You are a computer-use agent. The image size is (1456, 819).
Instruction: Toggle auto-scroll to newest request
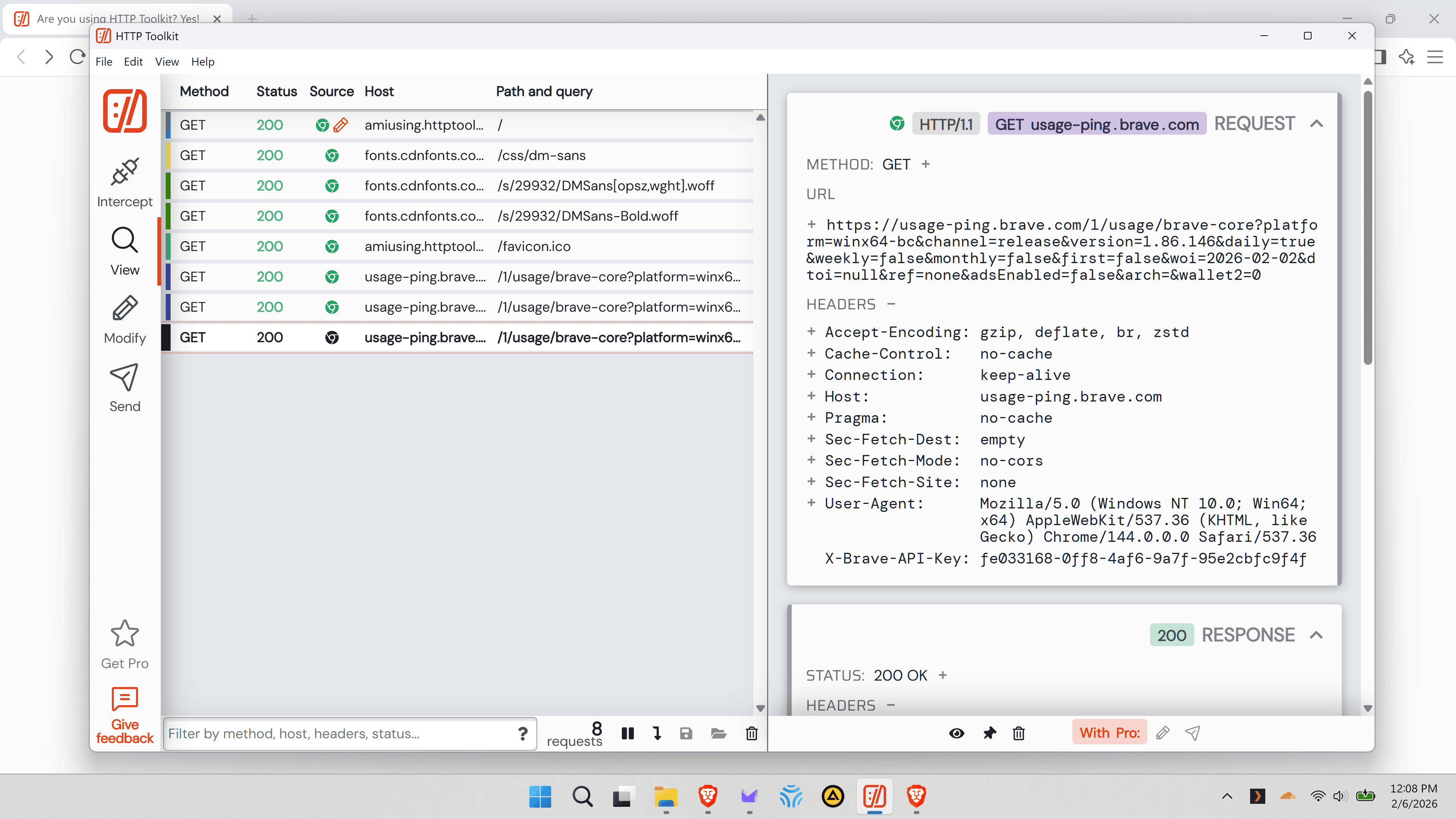[x=657, y=734]
